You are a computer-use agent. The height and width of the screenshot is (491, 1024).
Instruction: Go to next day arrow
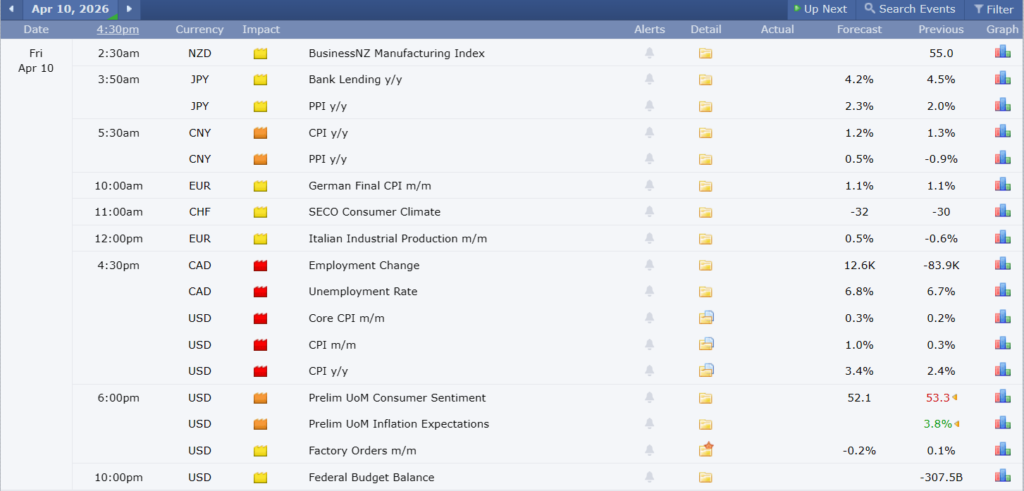click(130, 9)
